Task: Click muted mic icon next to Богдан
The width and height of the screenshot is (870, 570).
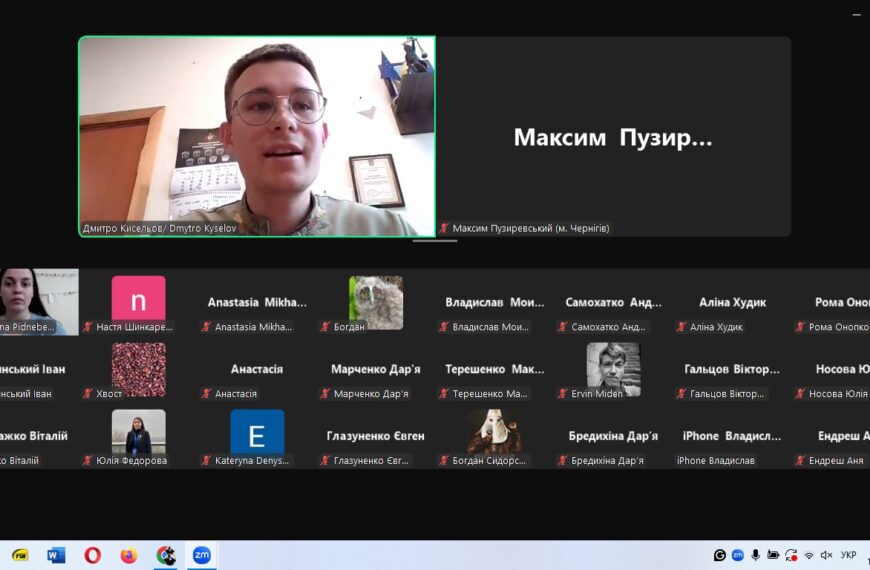Action: pyautogui.click(x=325, y=327)
